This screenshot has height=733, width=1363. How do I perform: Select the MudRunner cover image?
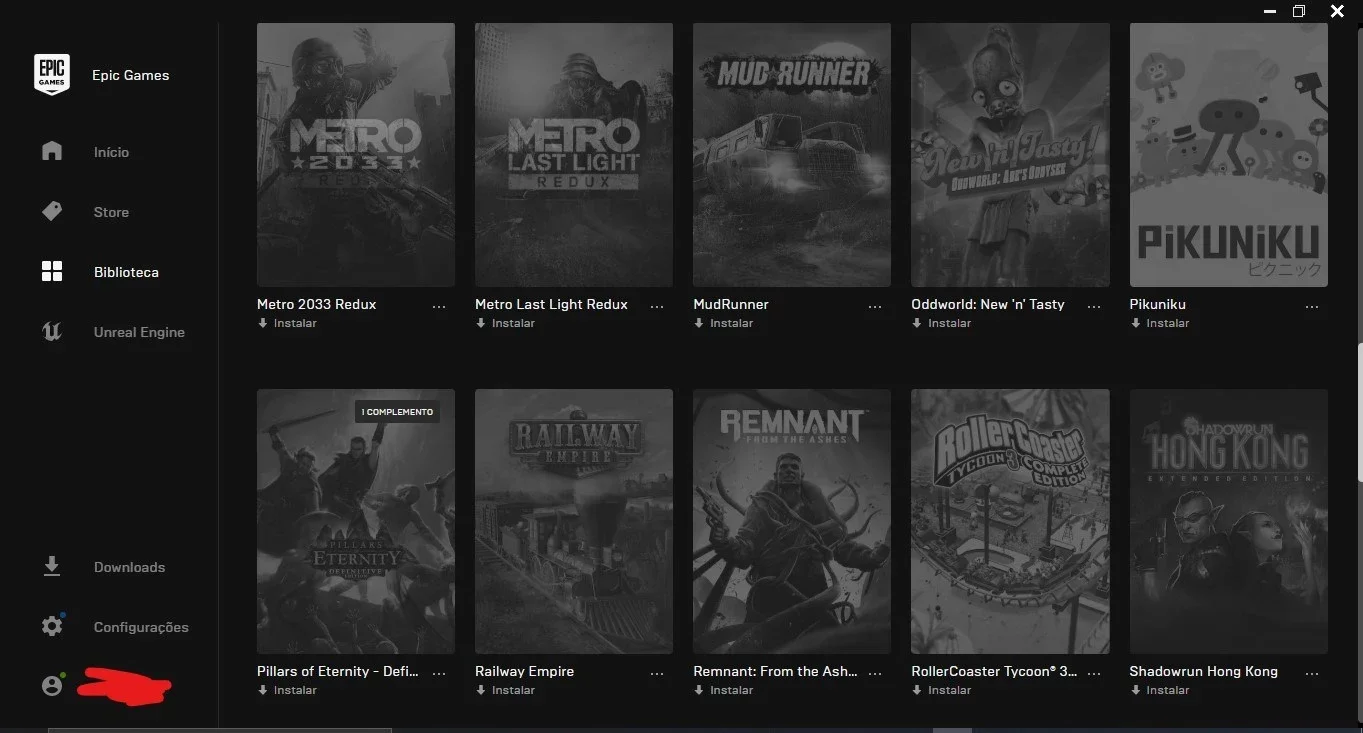point(792,155)
